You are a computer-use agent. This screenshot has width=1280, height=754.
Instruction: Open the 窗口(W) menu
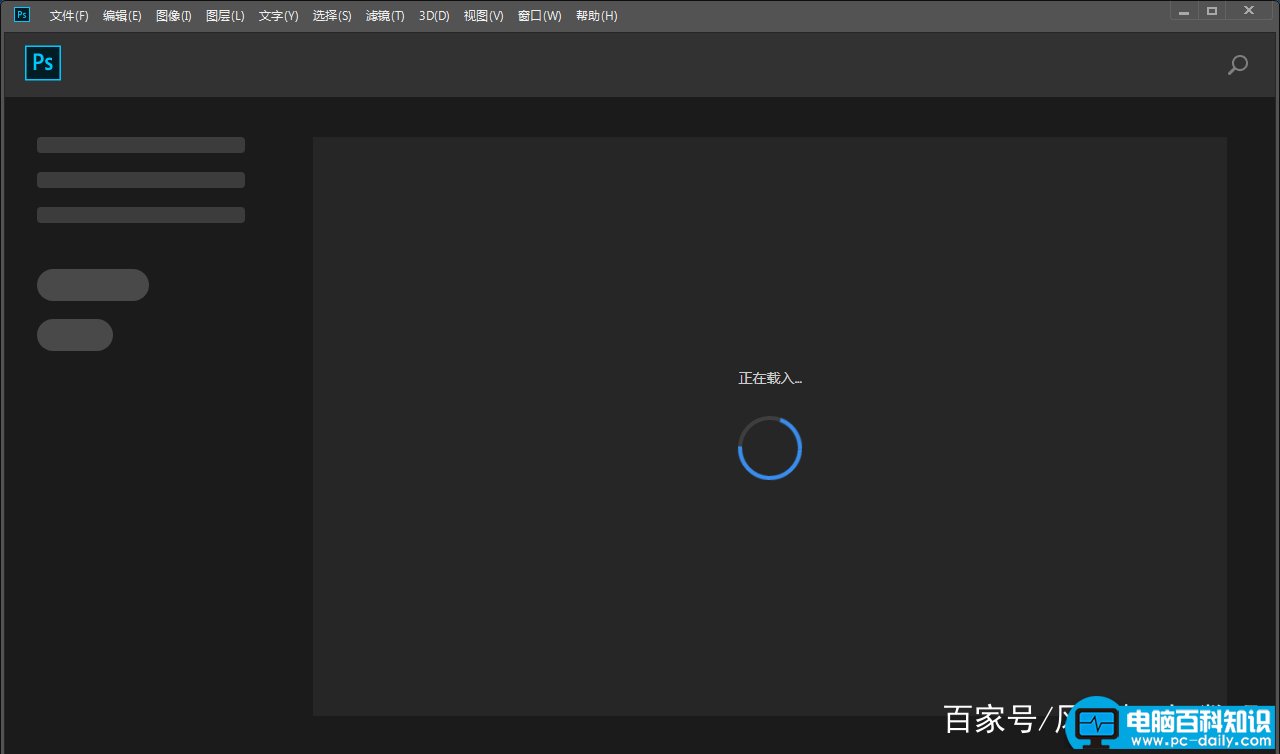(540, 16)
